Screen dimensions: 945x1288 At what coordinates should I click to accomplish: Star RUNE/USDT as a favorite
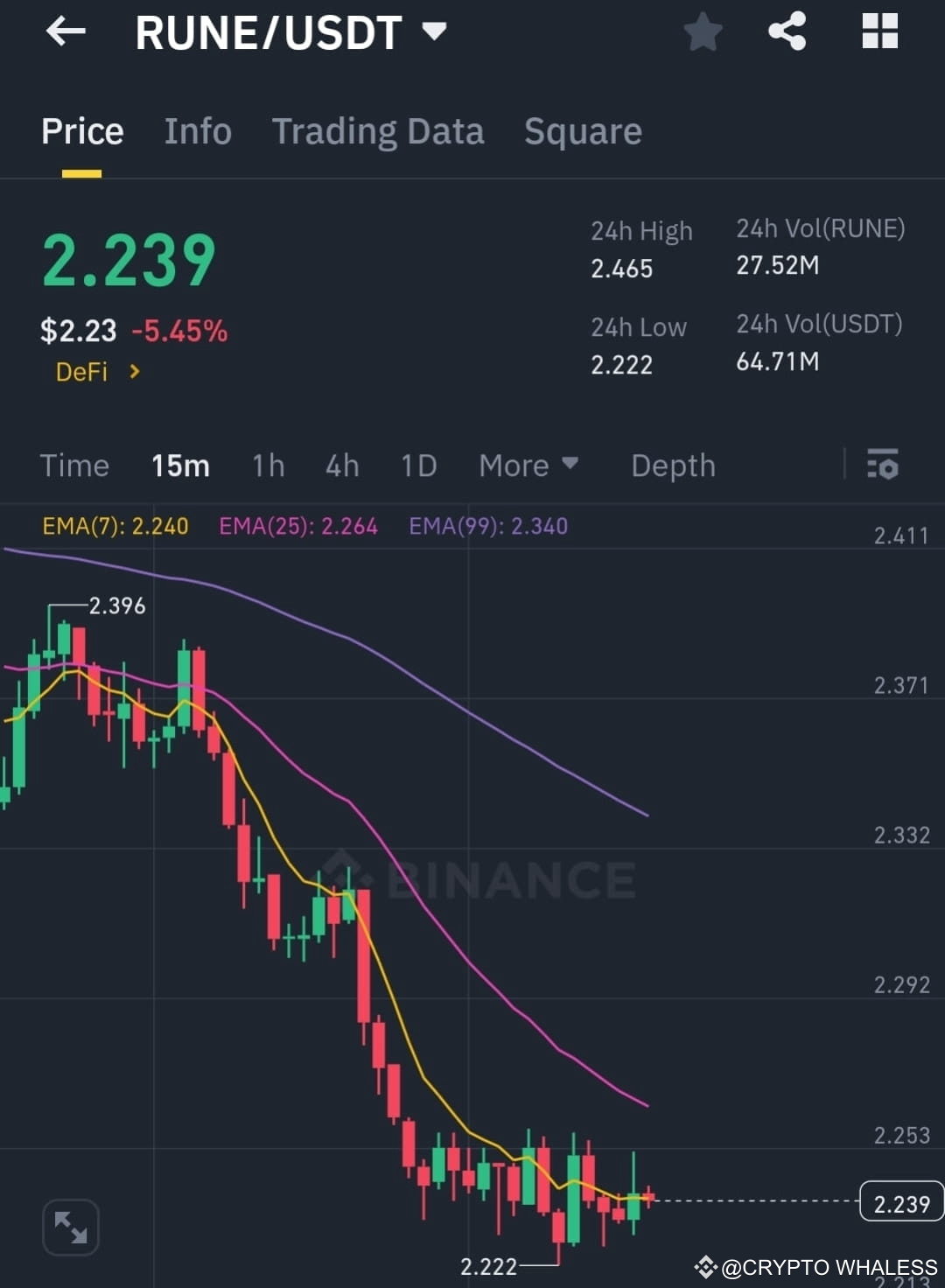point(703,31)
